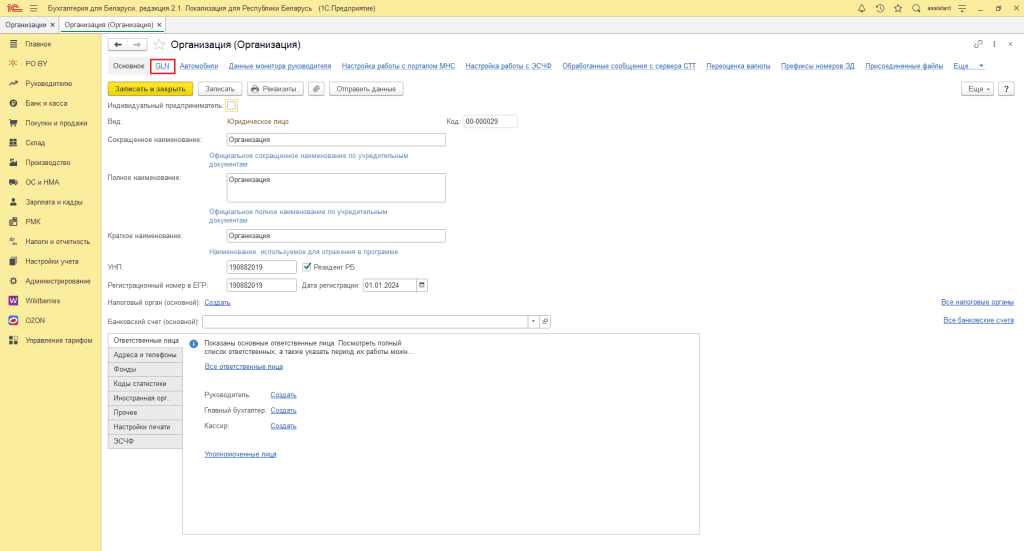This screenshot has width=1024, height=551.
Task: Switch to the Адреса и телефоны tab
Action: [145, 355]
